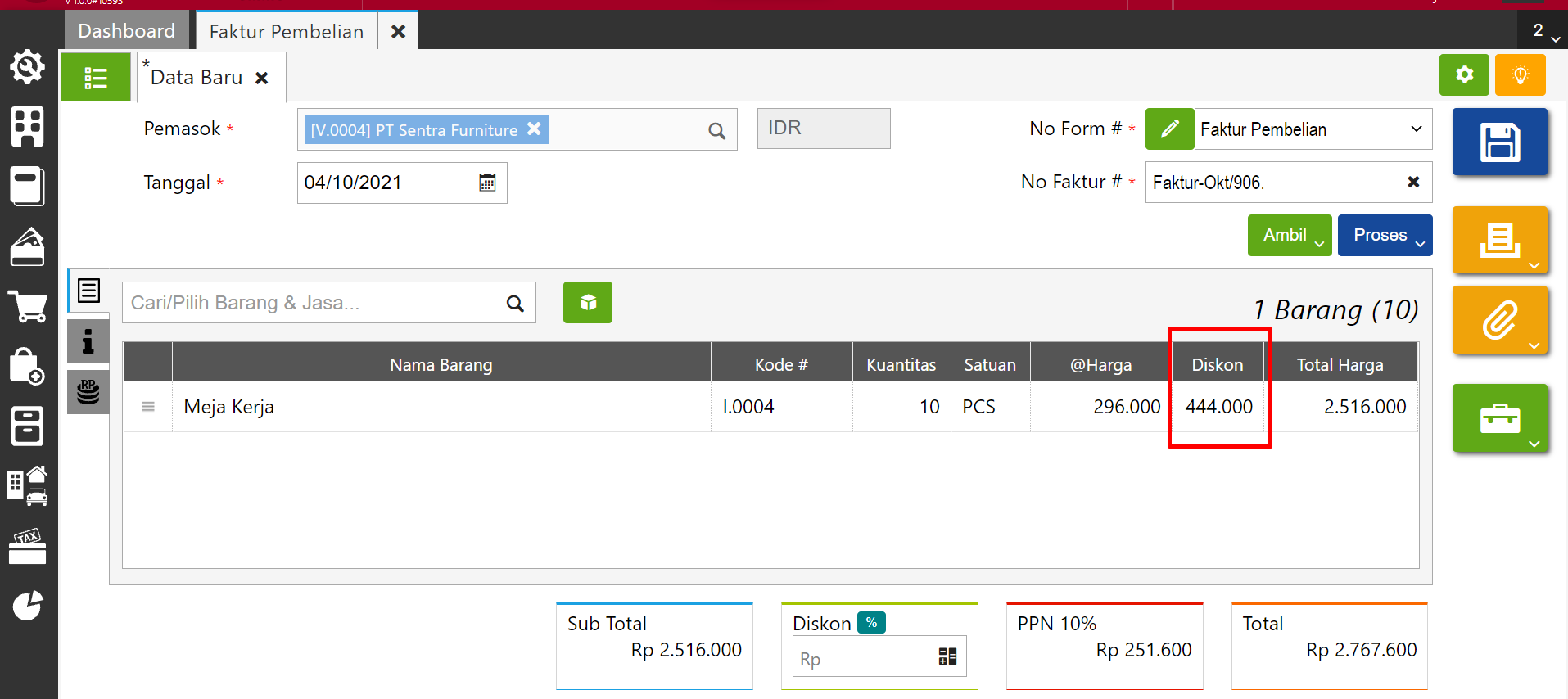
Task: Click the item code I.0004 cell
Action: point(781,407)
